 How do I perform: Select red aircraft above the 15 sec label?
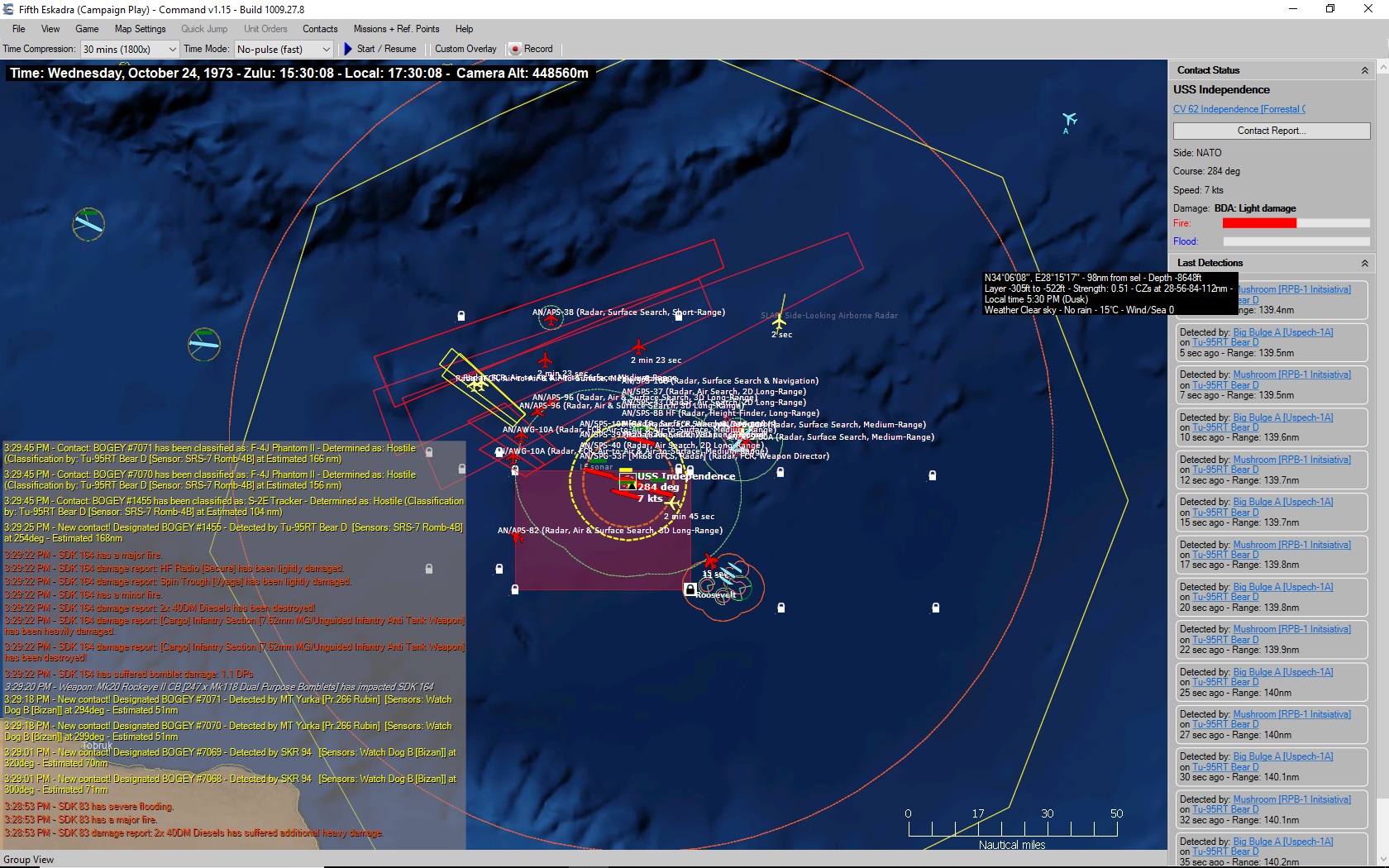click(709, 560)
